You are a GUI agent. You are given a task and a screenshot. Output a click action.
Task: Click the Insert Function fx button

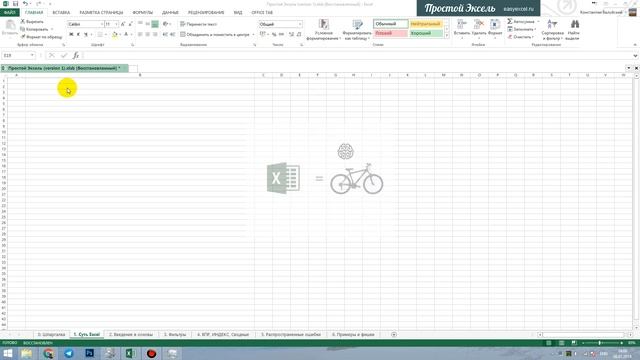coord(76,56)
